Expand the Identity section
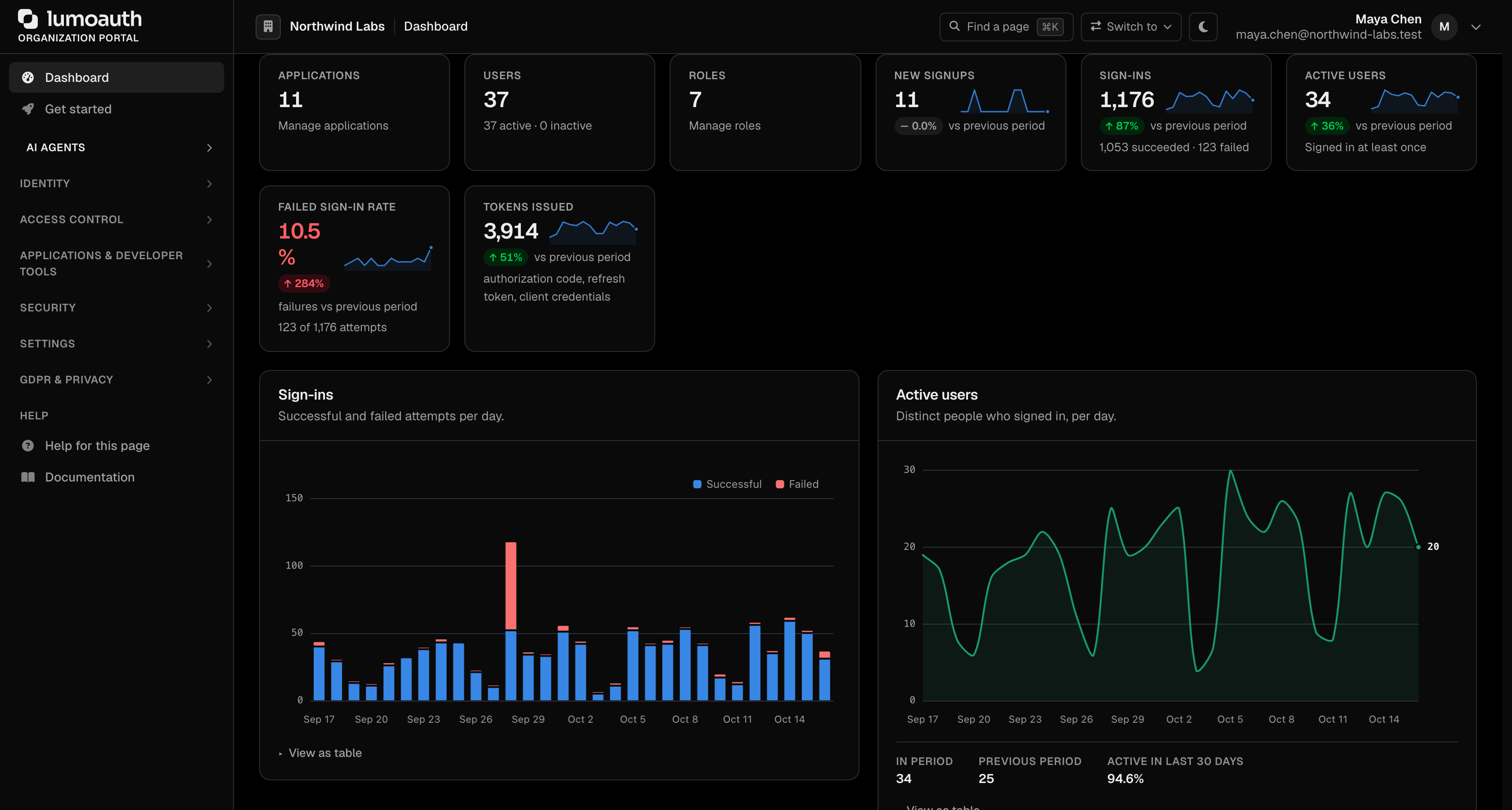The height and width of the screenshot is (810, 1512). tap(117, 184)
